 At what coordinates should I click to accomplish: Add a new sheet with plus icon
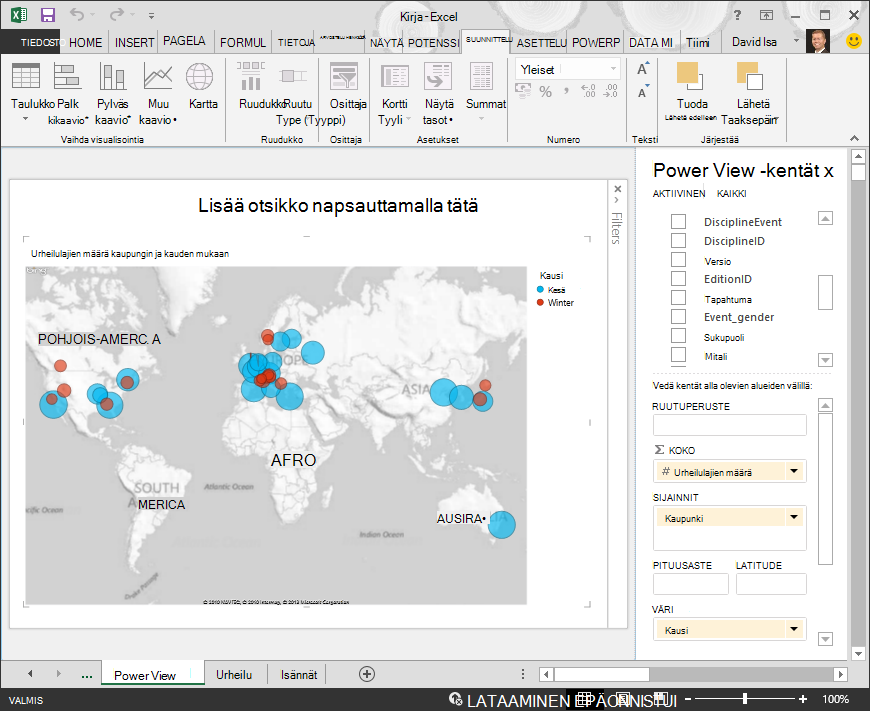pos(367,674)
